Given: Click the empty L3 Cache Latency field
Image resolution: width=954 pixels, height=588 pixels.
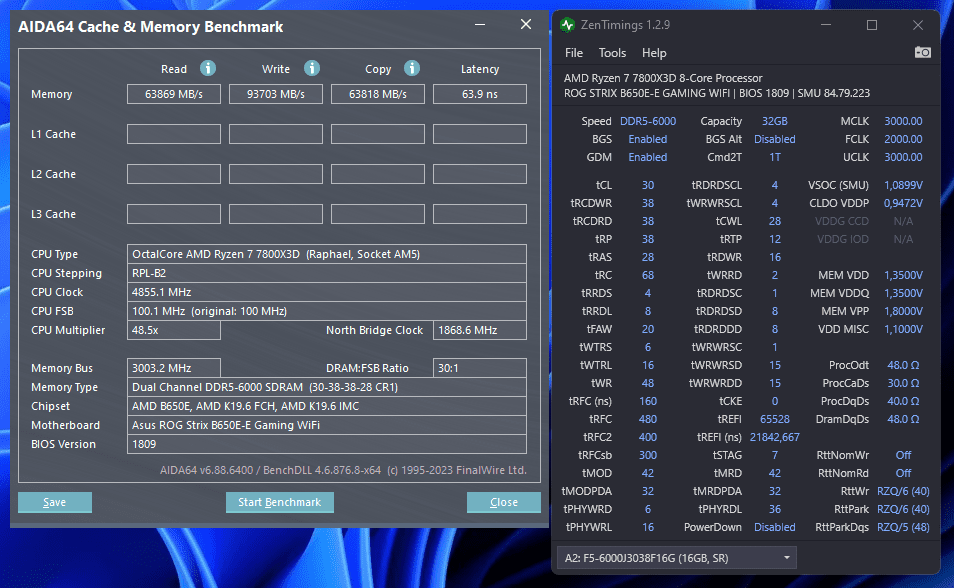Looking at the screenshot, I should 479,214.
